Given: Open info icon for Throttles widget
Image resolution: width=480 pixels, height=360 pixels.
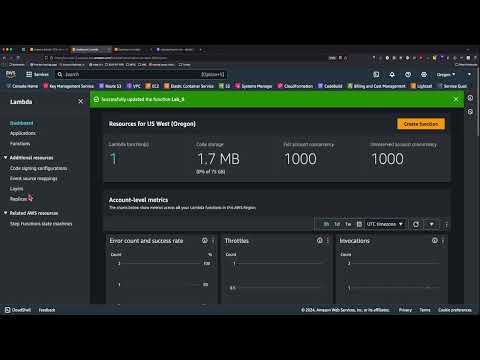Looking at the screenshot, I should 320,240.
